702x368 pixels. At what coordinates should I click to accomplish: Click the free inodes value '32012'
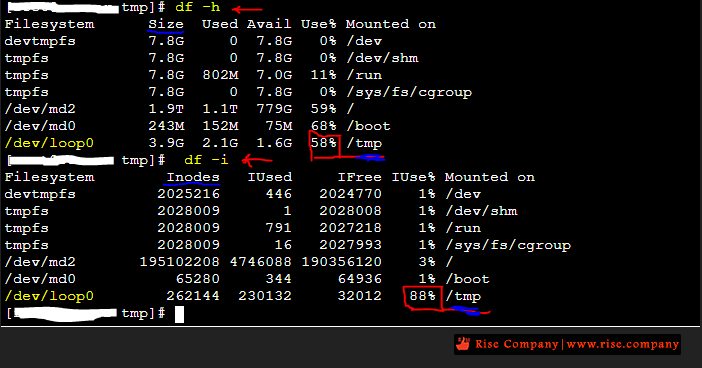click(x=359, y=296)
